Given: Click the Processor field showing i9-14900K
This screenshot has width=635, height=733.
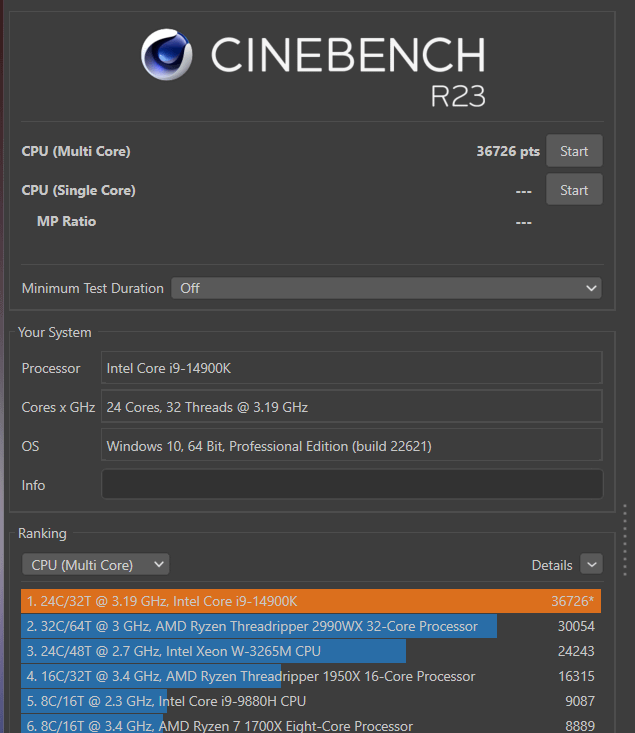Looking at the screenshot, I should [352, 368].
